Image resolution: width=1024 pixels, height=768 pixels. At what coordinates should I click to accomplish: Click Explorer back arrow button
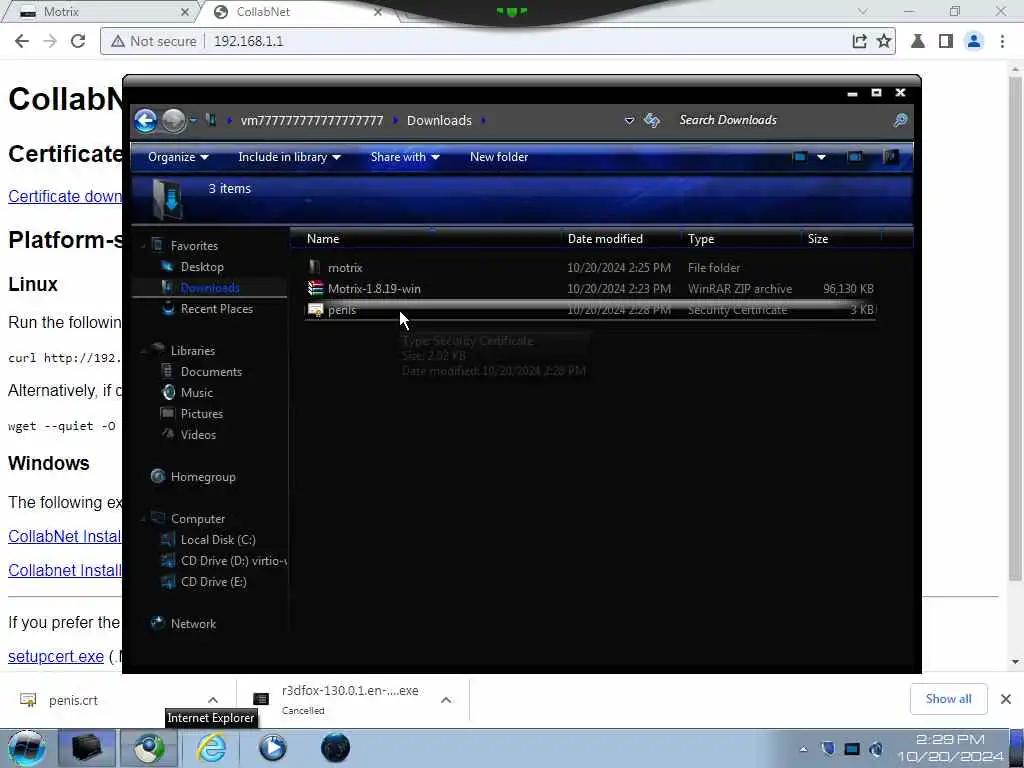146,121
